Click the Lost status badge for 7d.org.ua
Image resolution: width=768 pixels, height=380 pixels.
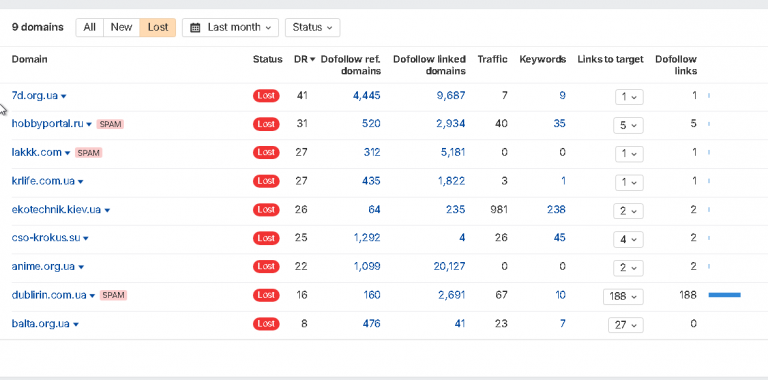tap(266, 95)
